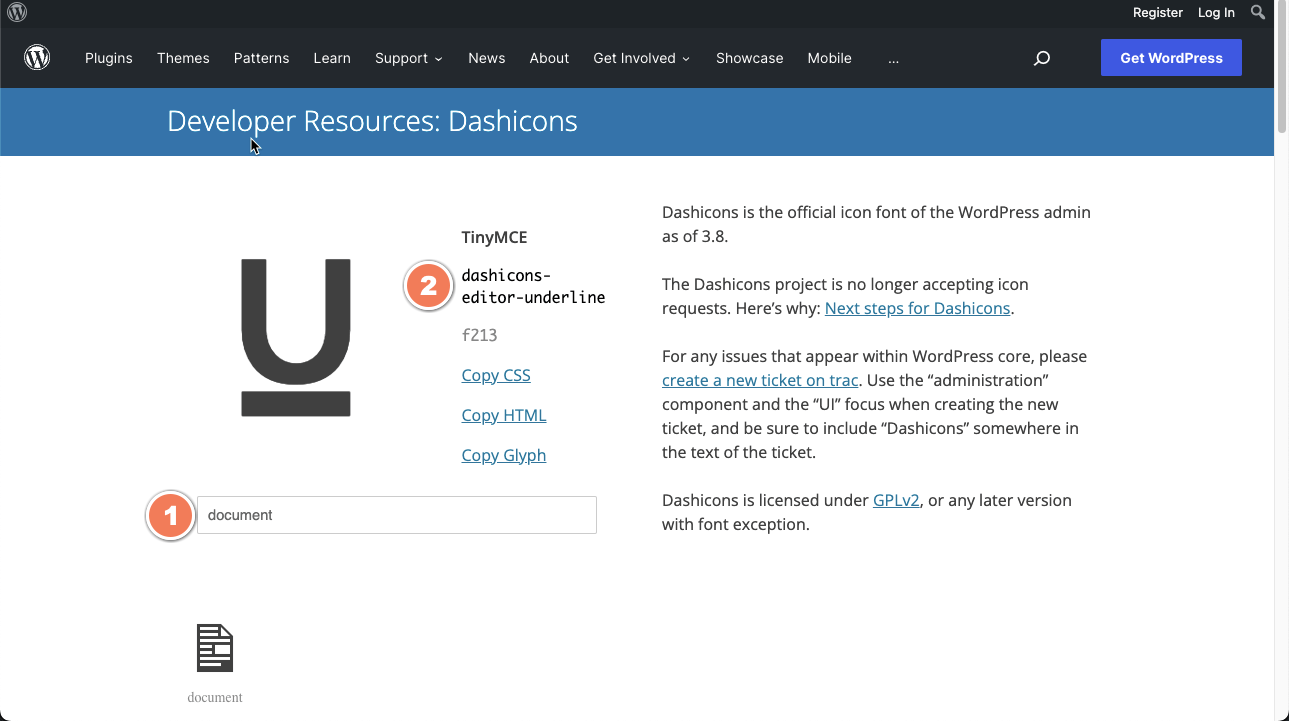Viewport: 1289px width, 721px height.
Task: Open the Plugins menu item
Action: tap(109, 58)
